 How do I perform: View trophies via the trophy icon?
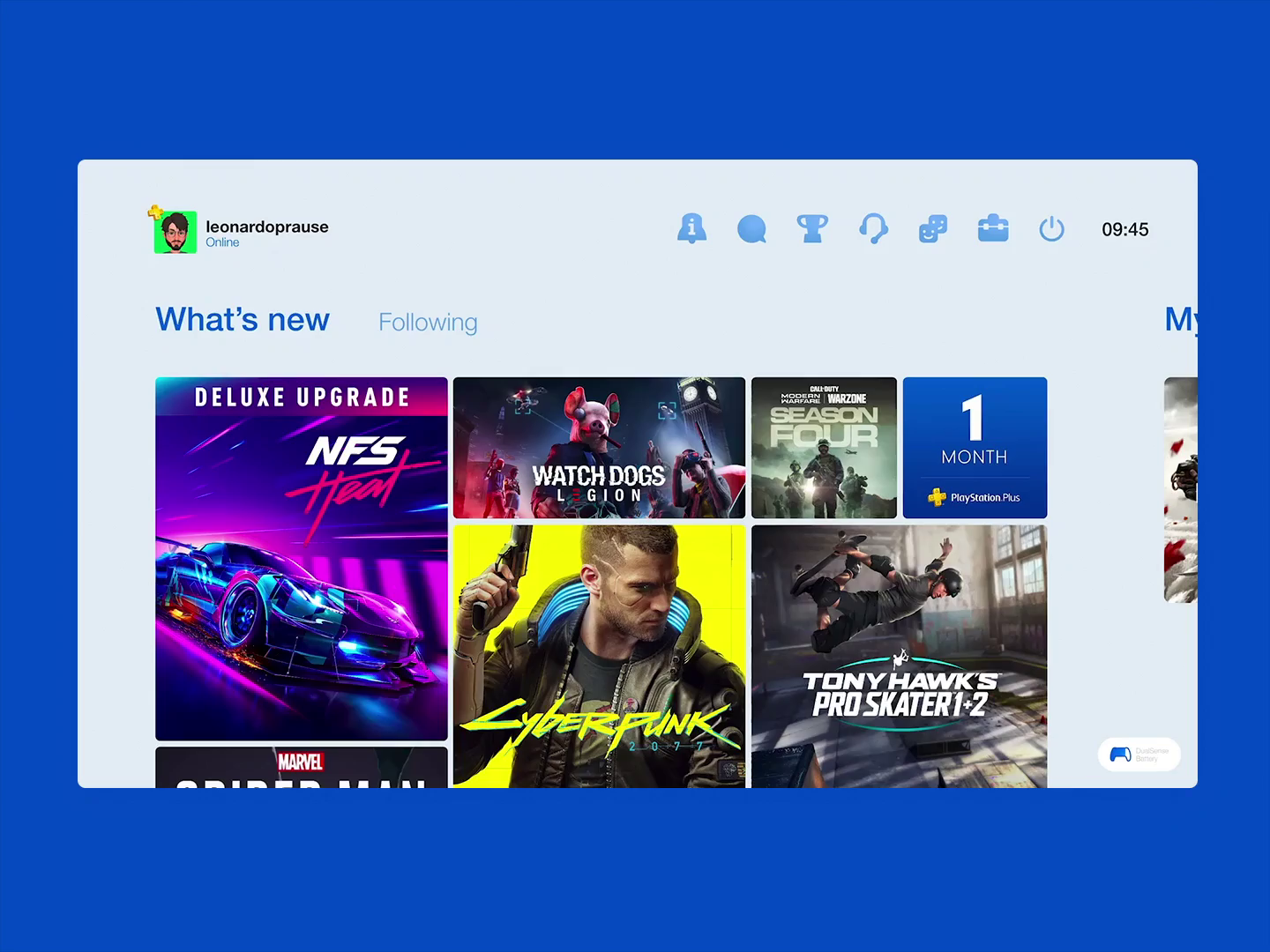[812, 229]
